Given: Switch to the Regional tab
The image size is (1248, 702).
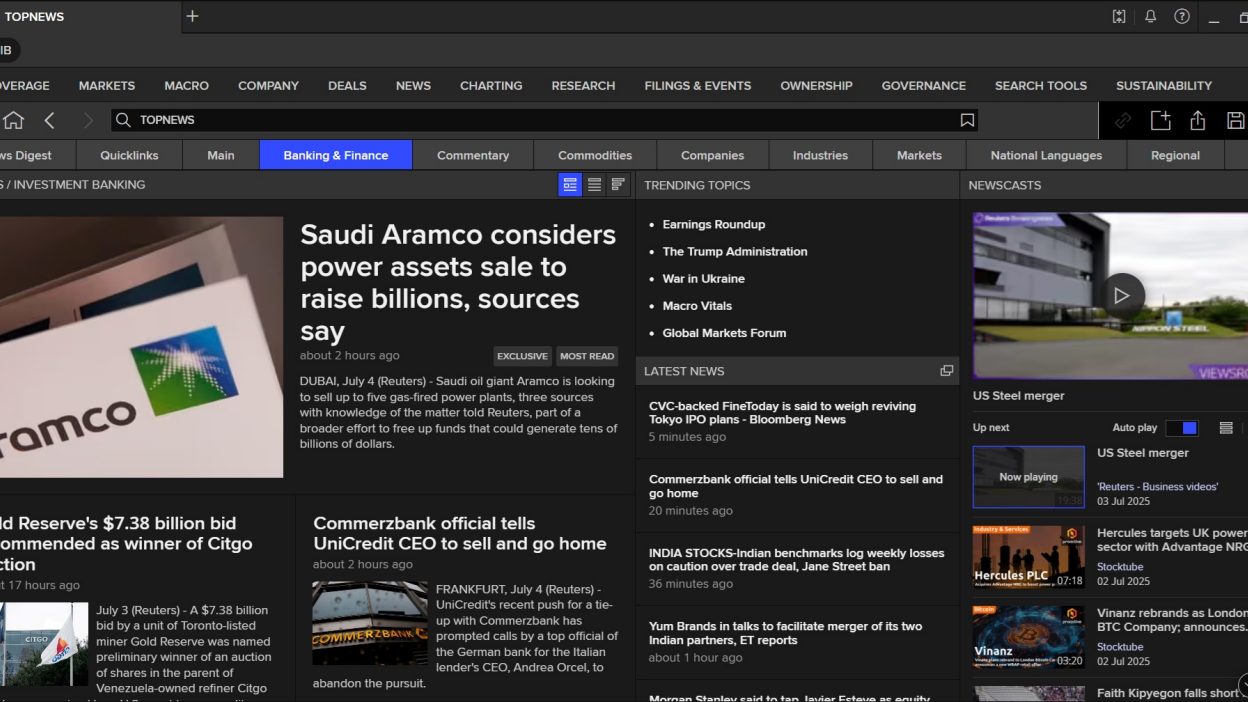Looking at the screenshot, I should 1175,155.
